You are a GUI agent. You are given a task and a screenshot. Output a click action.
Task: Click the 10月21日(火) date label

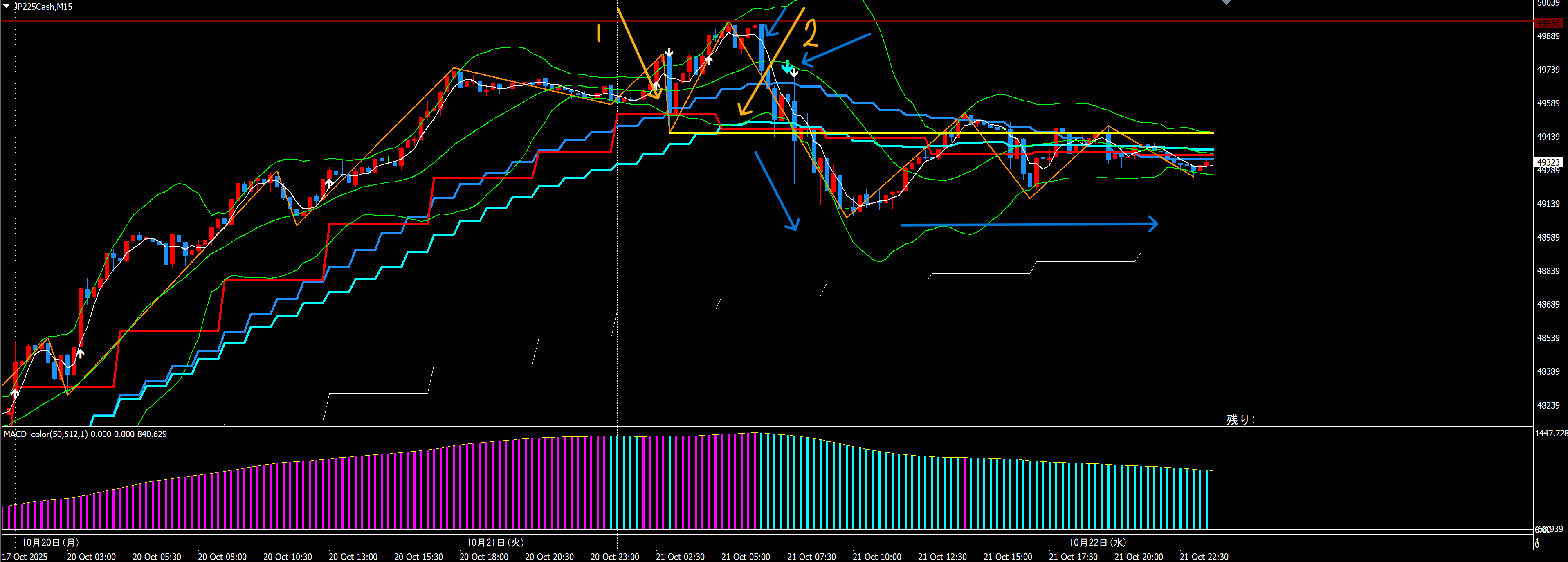tap(495, 542)
